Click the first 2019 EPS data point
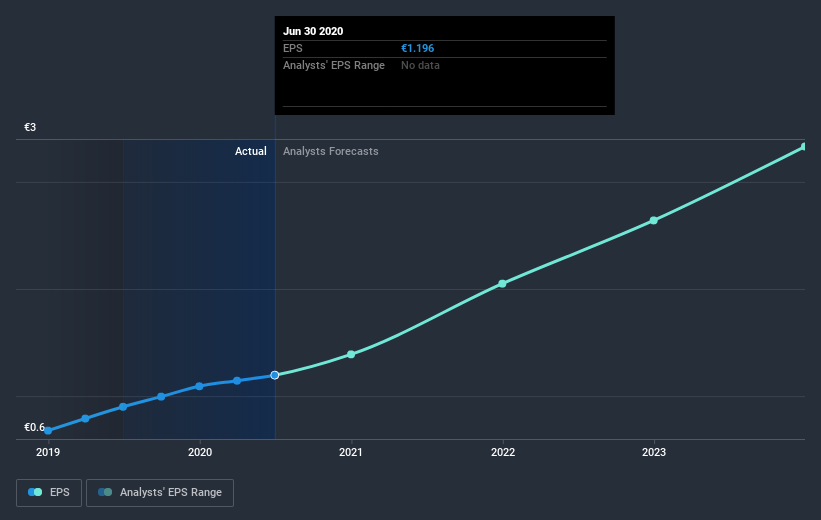Viewport: 821px width, 520px height. 48,430
